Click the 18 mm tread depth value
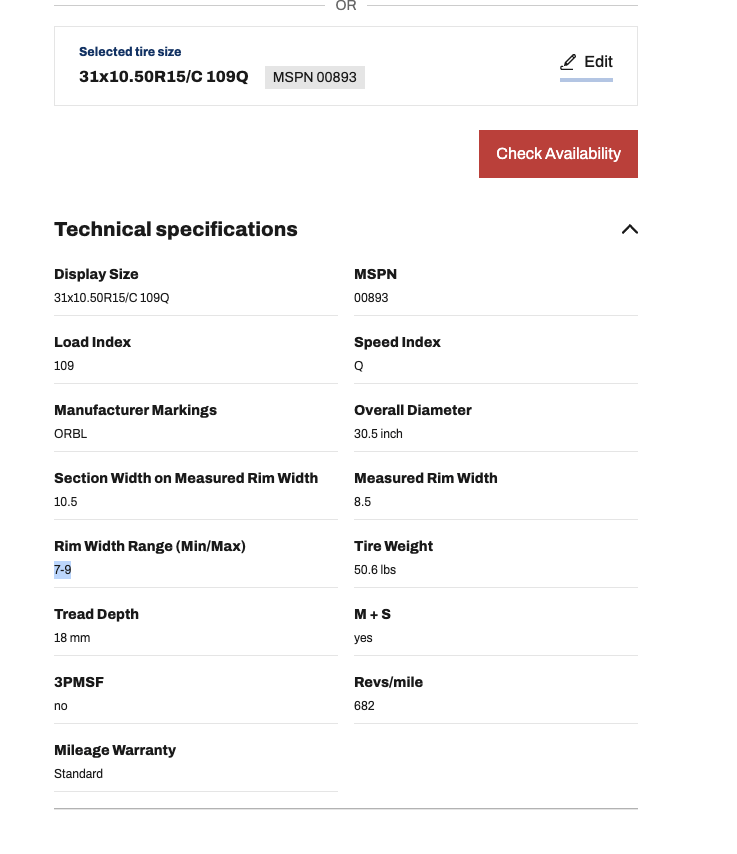Screen dimensions: 737x854 pyautogui.click(x=72, y=638)
